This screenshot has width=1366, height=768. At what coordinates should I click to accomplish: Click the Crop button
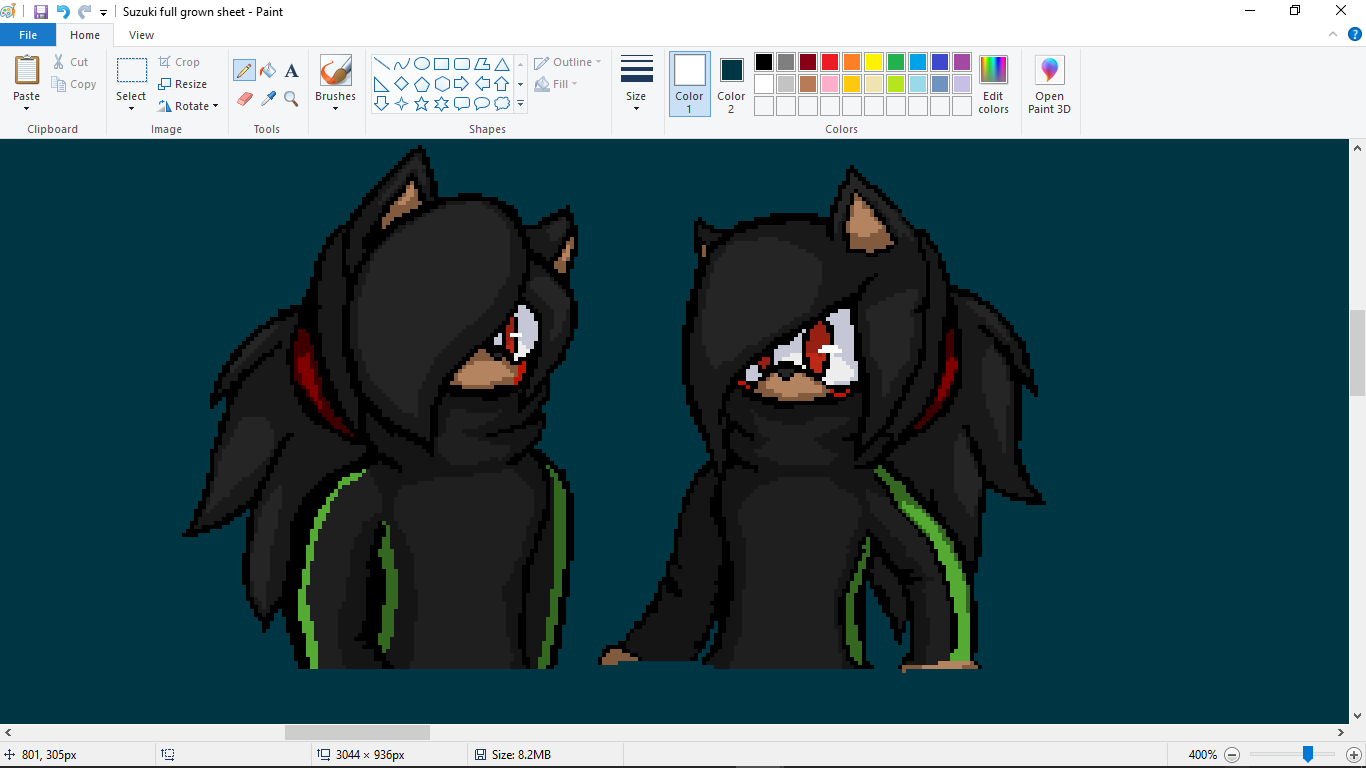pyautogui.click(x=179, y=62)
